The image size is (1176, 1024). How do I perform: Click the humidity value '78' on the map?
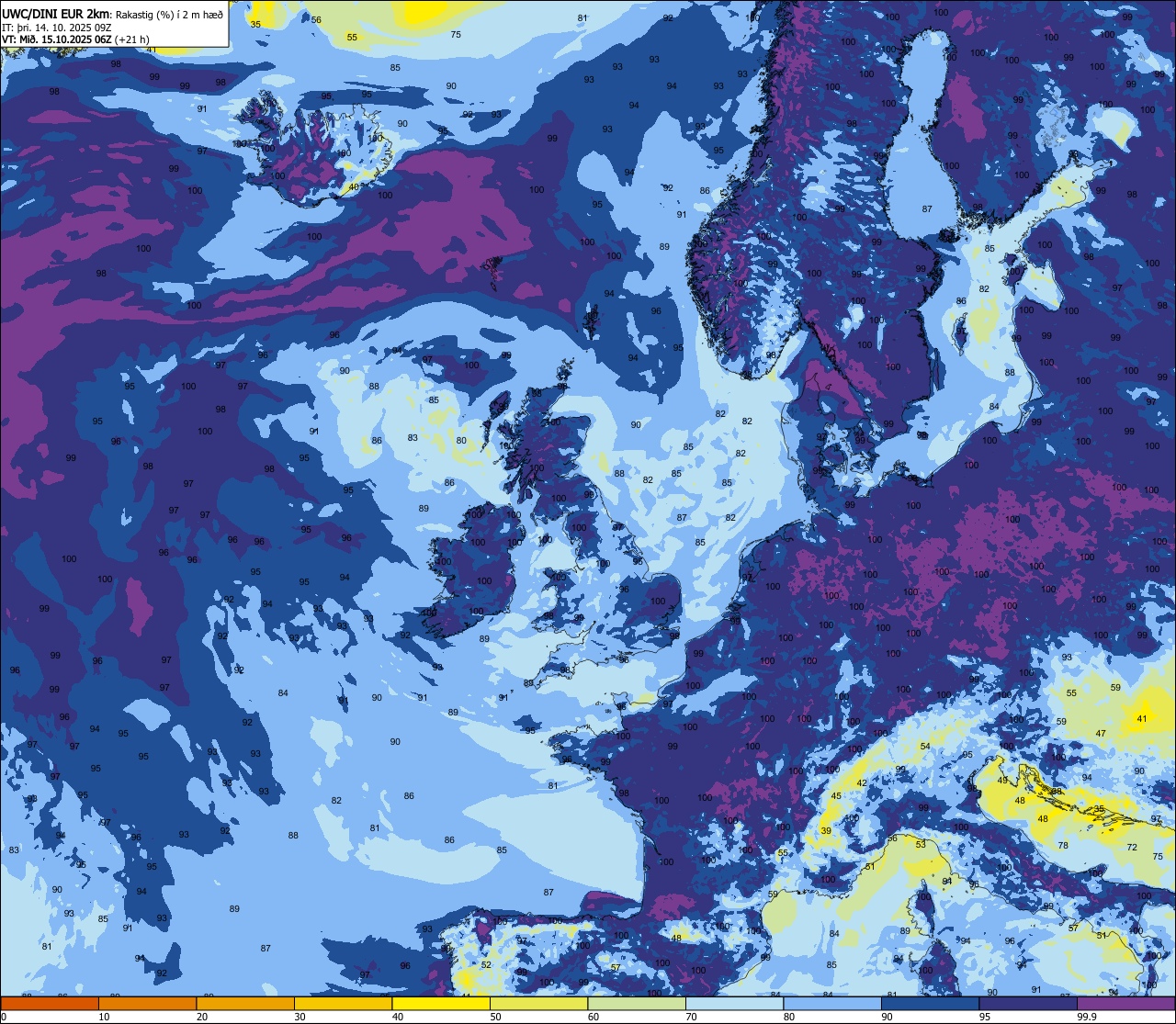[1063, 845]
